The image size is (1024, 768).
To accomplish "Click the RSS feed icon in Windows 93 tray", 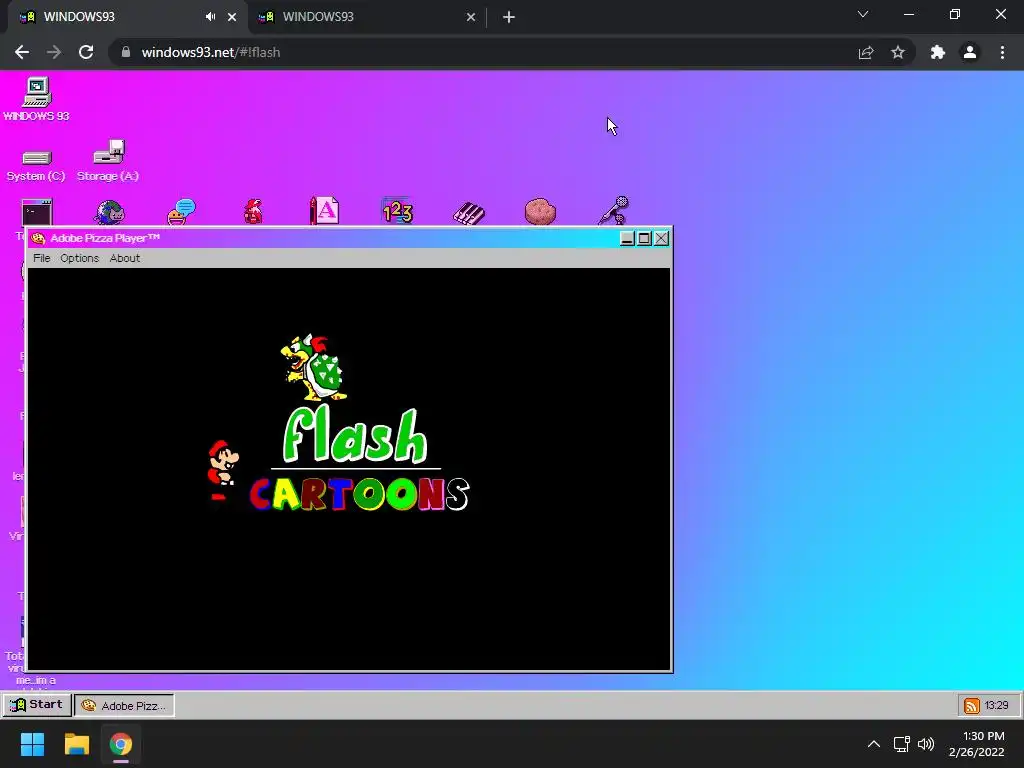I will (972, 705).
